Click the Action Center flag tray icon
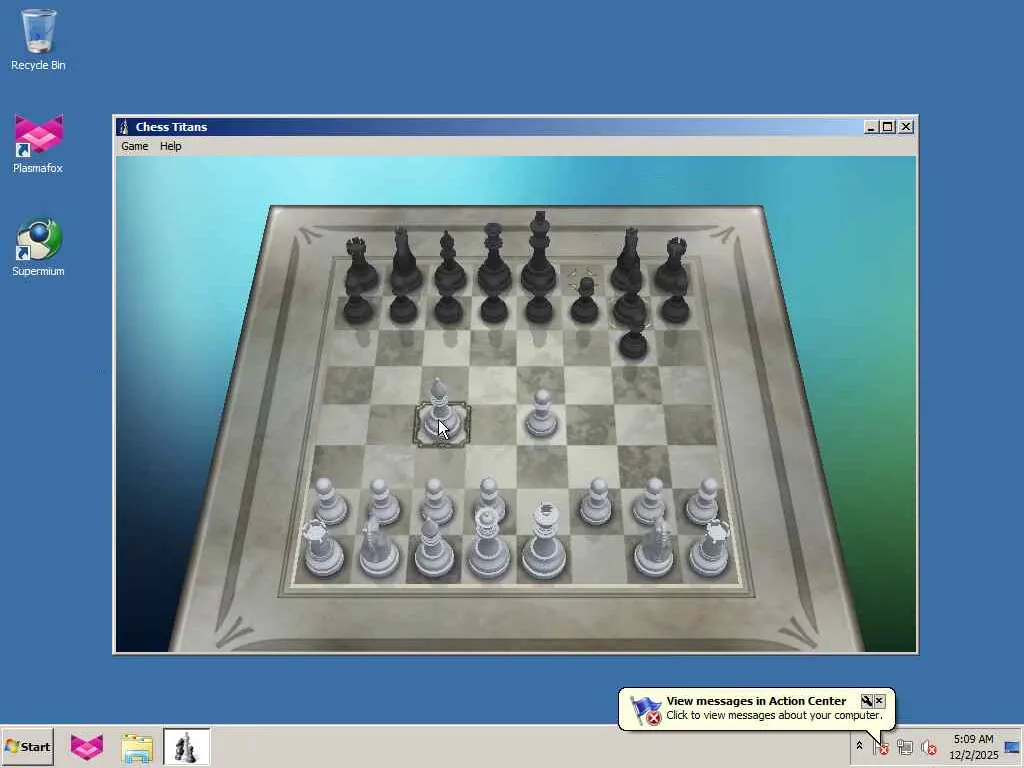 click(881, 746)
